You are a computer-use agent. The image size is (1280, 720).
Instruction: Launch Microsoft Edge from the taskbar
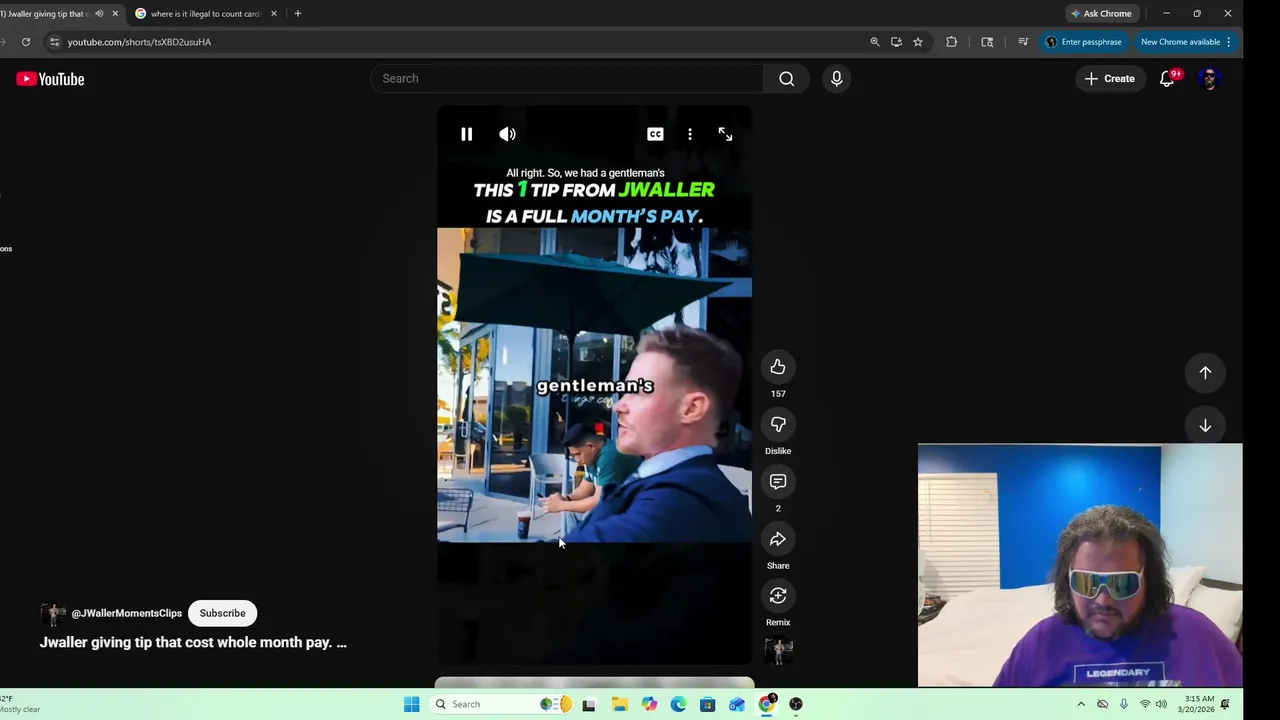coord(678,704)
